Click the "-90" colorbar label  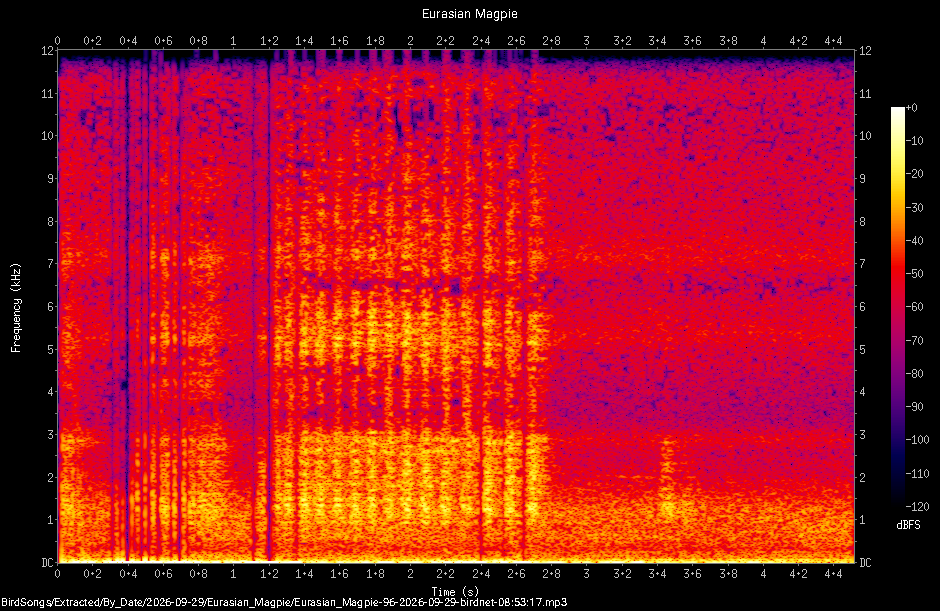914,407
